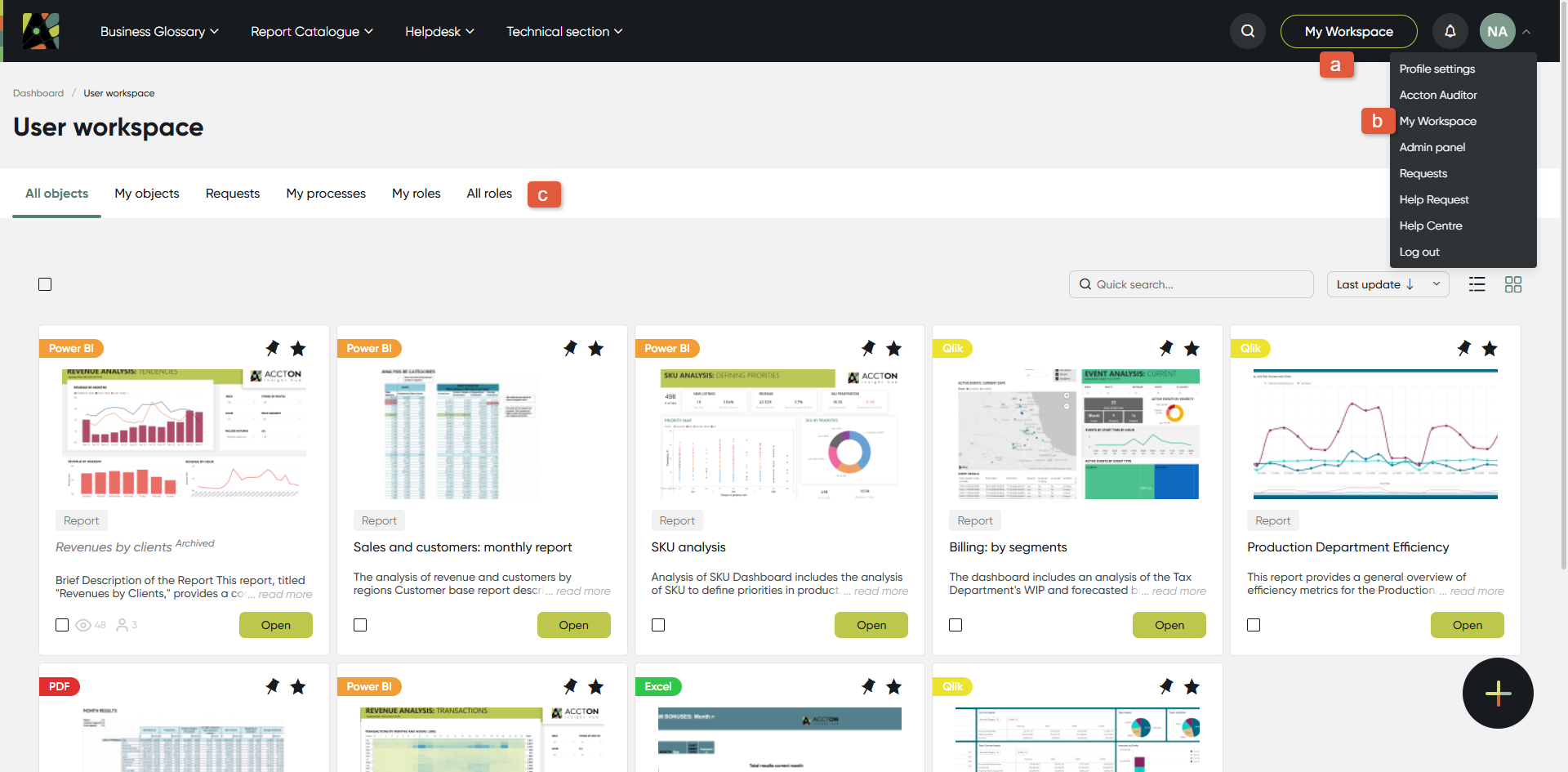
Task: Switch to My objects tab
Action: (x=147, y=194)
